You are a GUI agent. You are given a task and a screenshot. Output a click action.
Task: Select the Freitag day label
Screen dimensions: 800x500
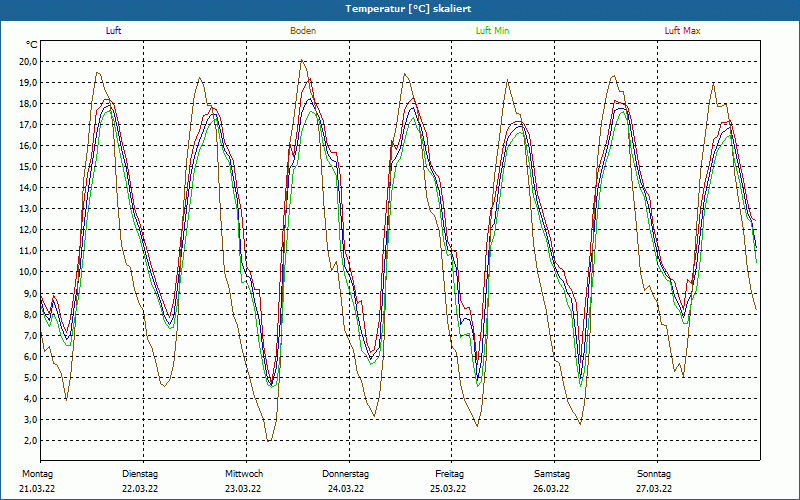(x=449, y=474)
